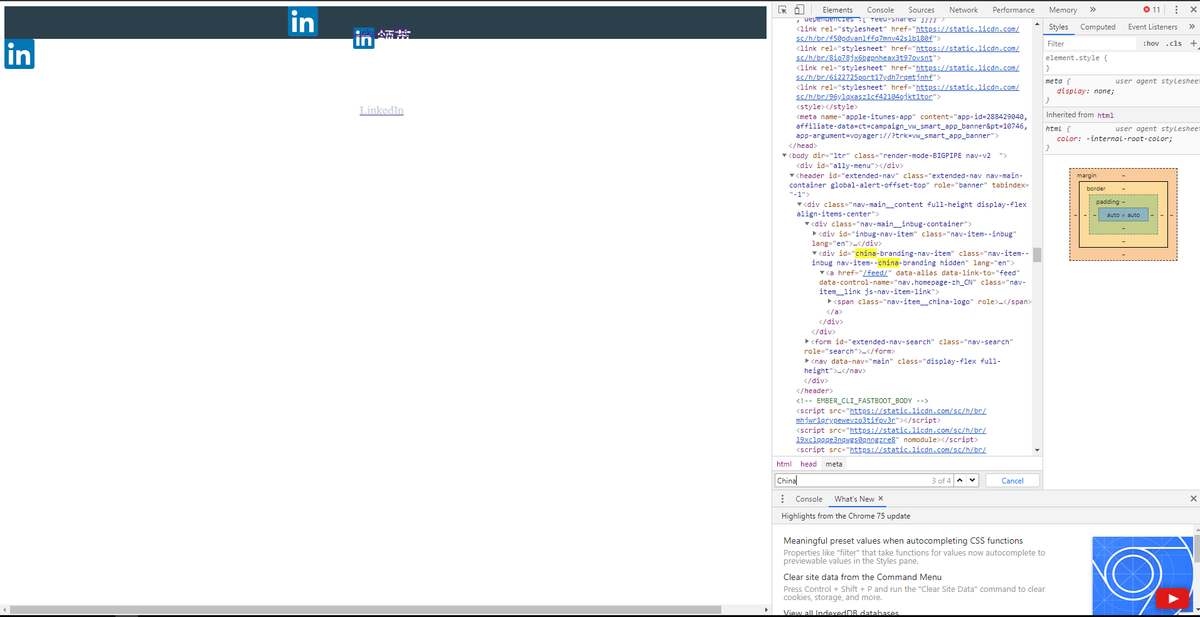The height and width of the screenshot is (617, 1200).
Task: Expand the nav data-nav main node
Action: pos(808,361)
